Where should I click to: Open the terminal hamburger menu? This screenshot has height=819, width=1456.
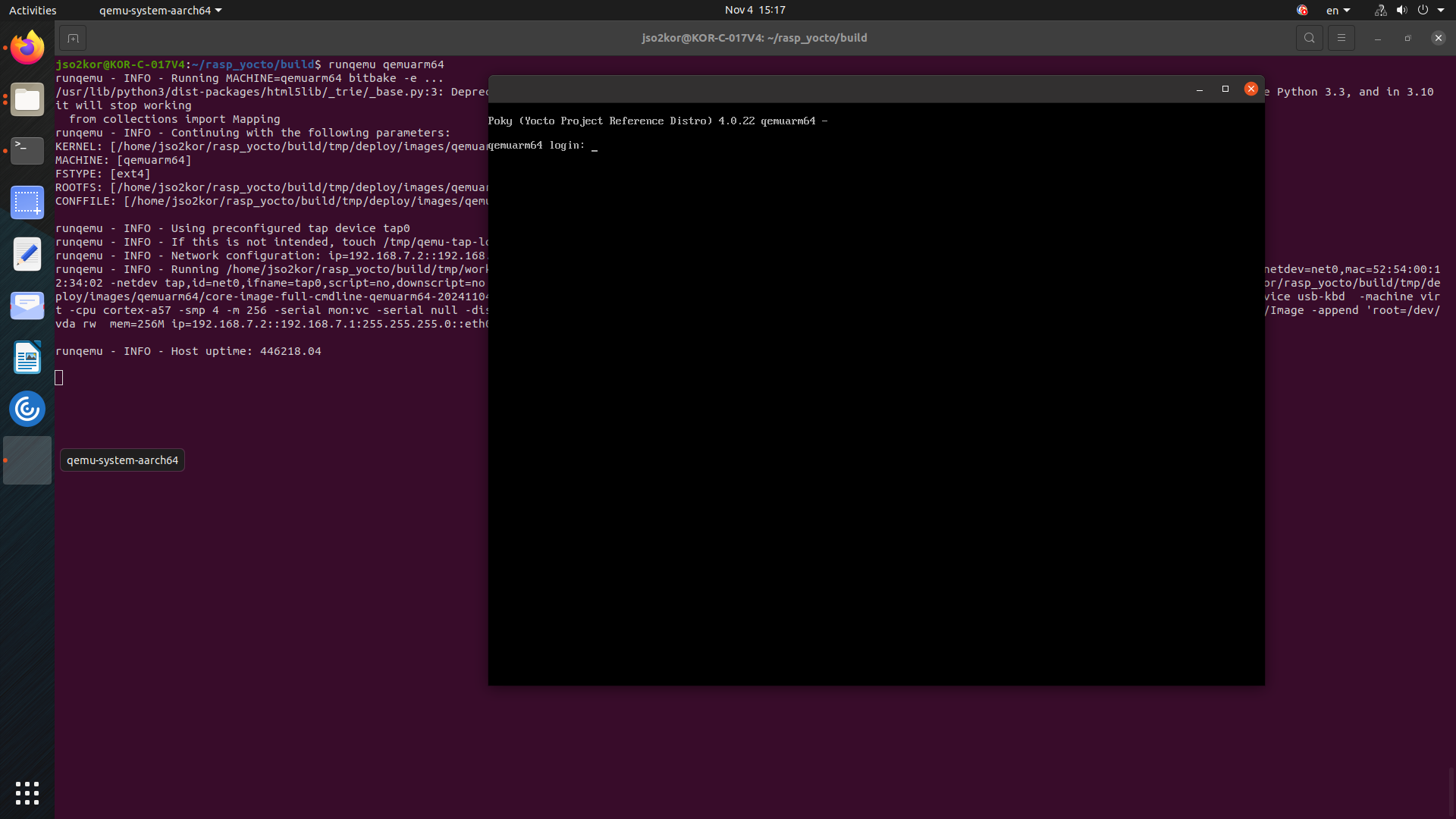[1341, 38]
